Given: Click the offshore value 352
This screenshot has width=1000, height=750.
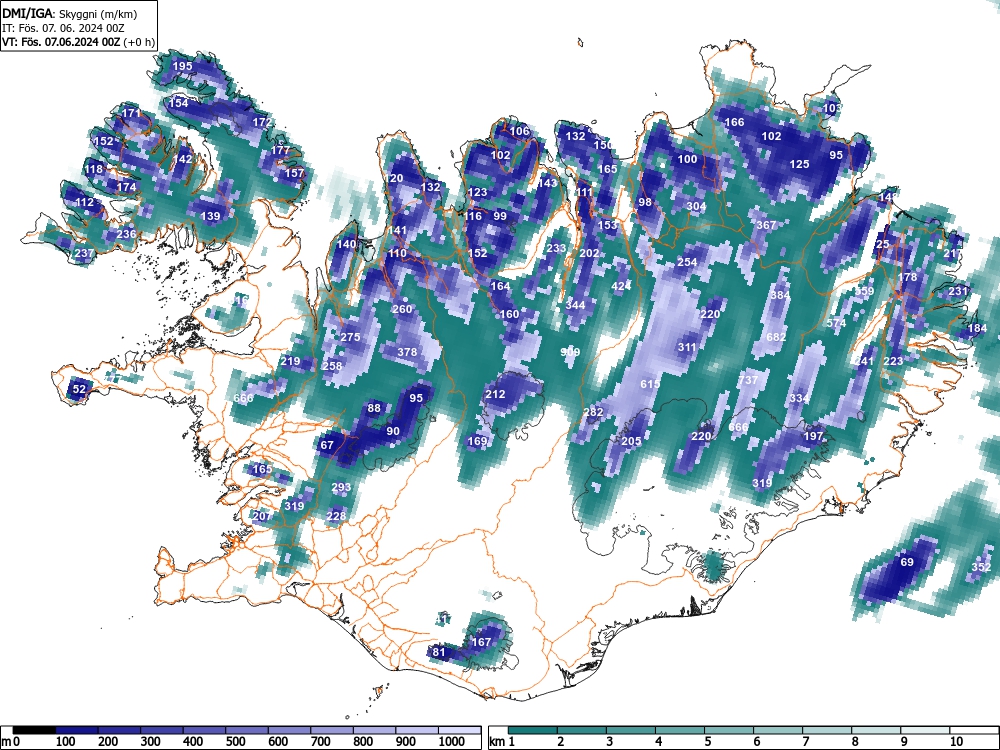Looking at the screenshot, I should click(982, 567).
